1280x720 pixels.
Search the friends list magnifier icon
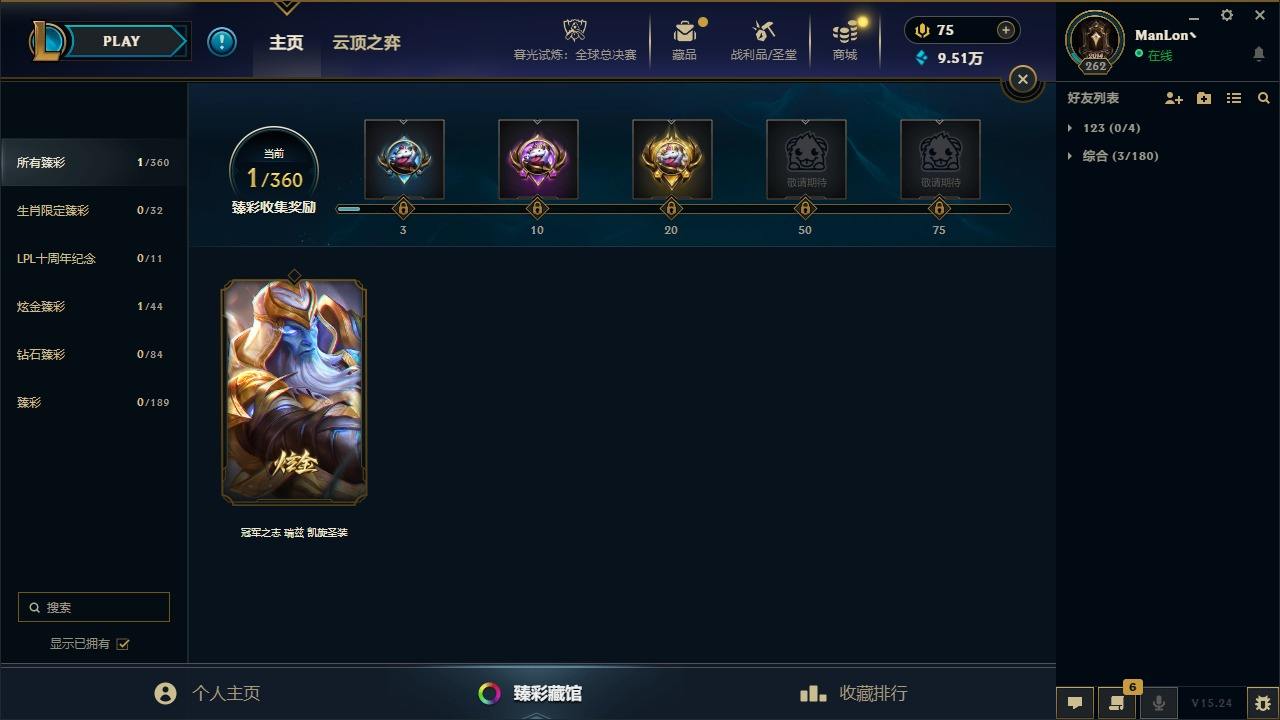tap(1264, 98)
